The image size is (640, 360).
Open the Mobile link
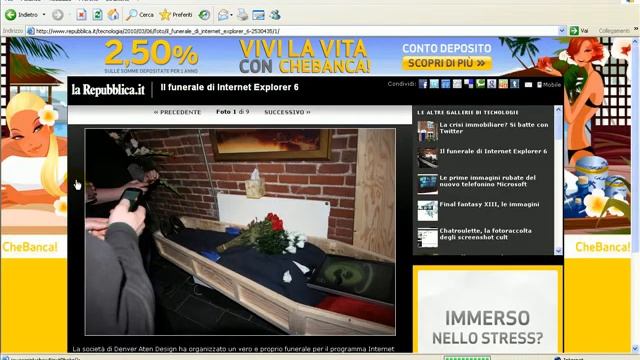point(549,85)
